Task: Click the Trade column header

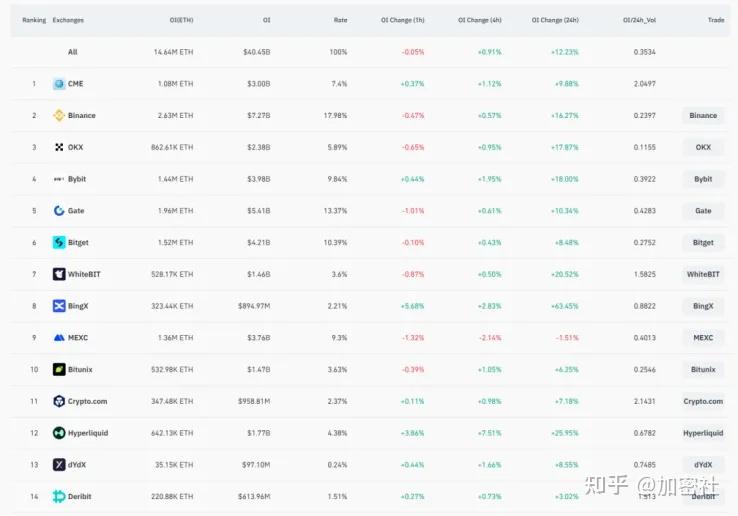Action: click(716, 20)
